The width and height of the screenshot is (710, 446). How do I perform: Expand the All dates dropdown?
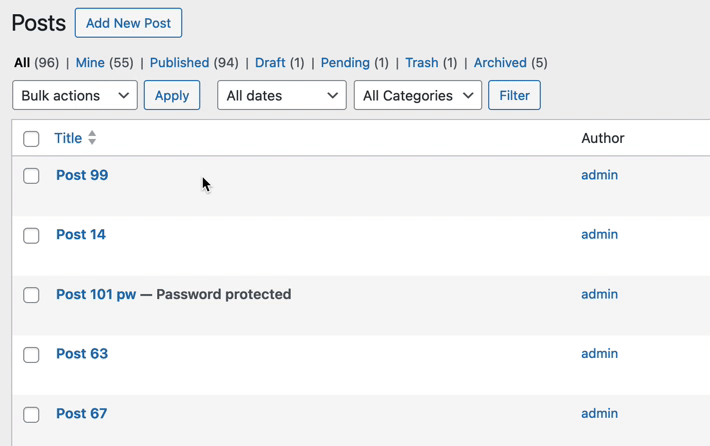tap(281, 96)
